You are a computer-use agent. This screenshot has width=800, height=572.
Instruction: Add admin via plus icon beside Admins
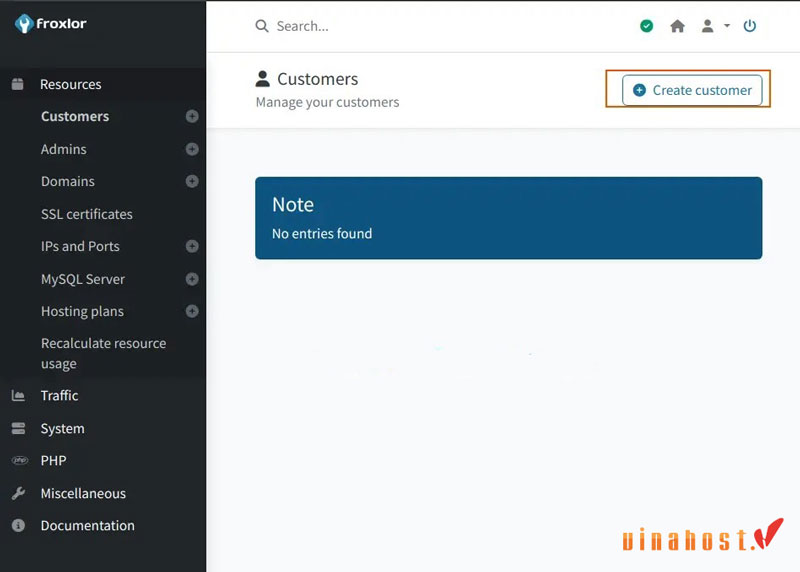pyautogui.click(x=192, y=149)
